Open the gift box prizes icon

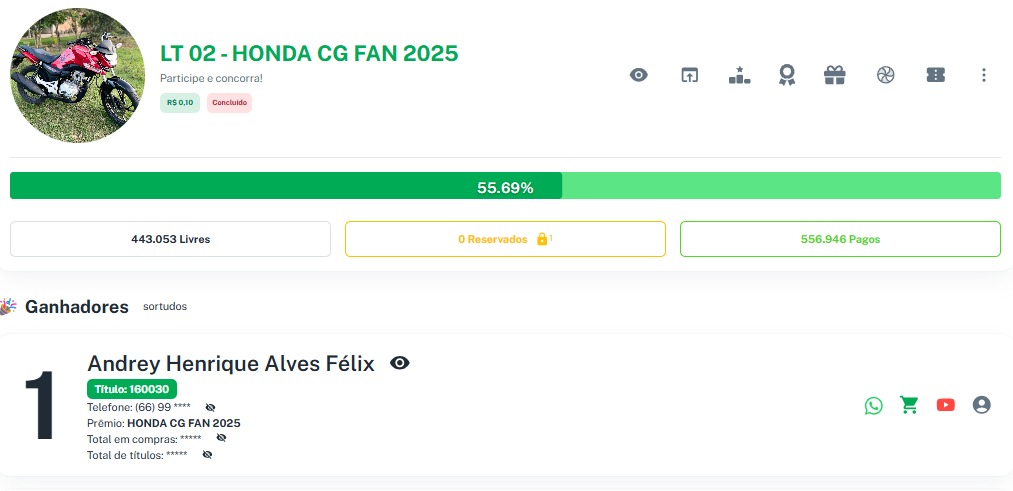tap(835, 75)
